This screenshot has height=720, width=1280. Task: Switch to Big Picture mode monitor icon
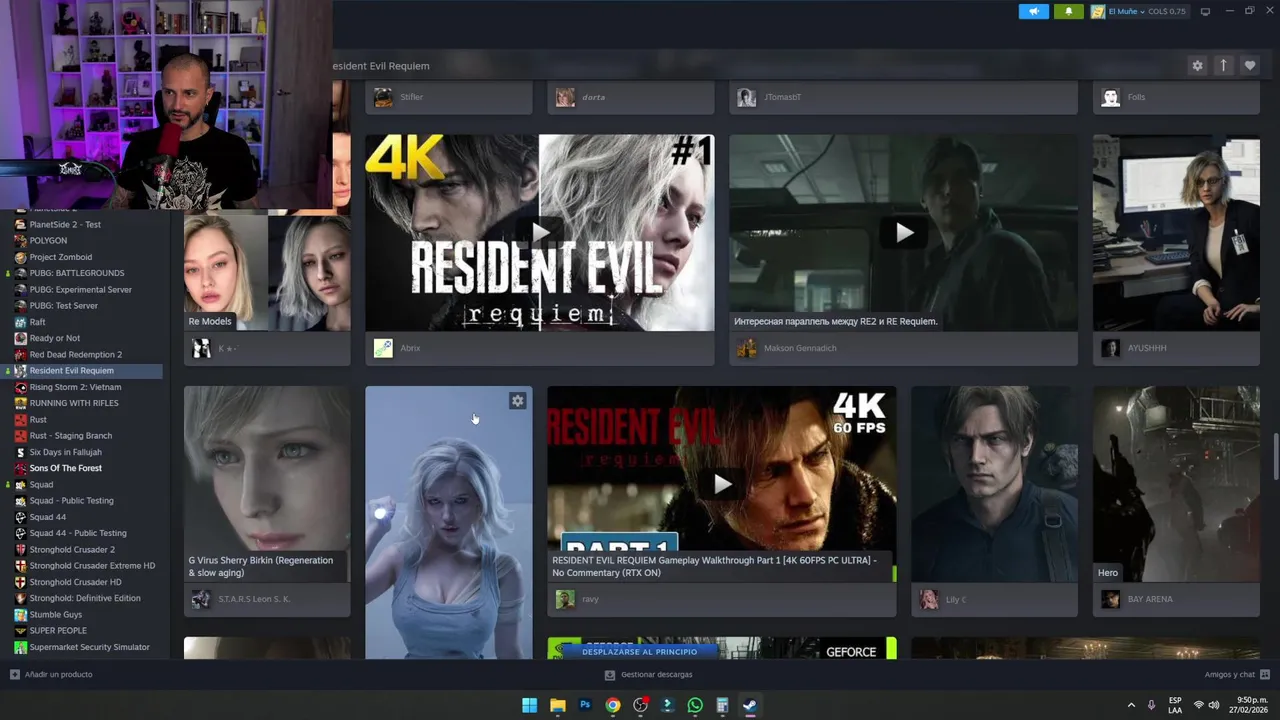pyautogui.click(x=1205, y=11)
